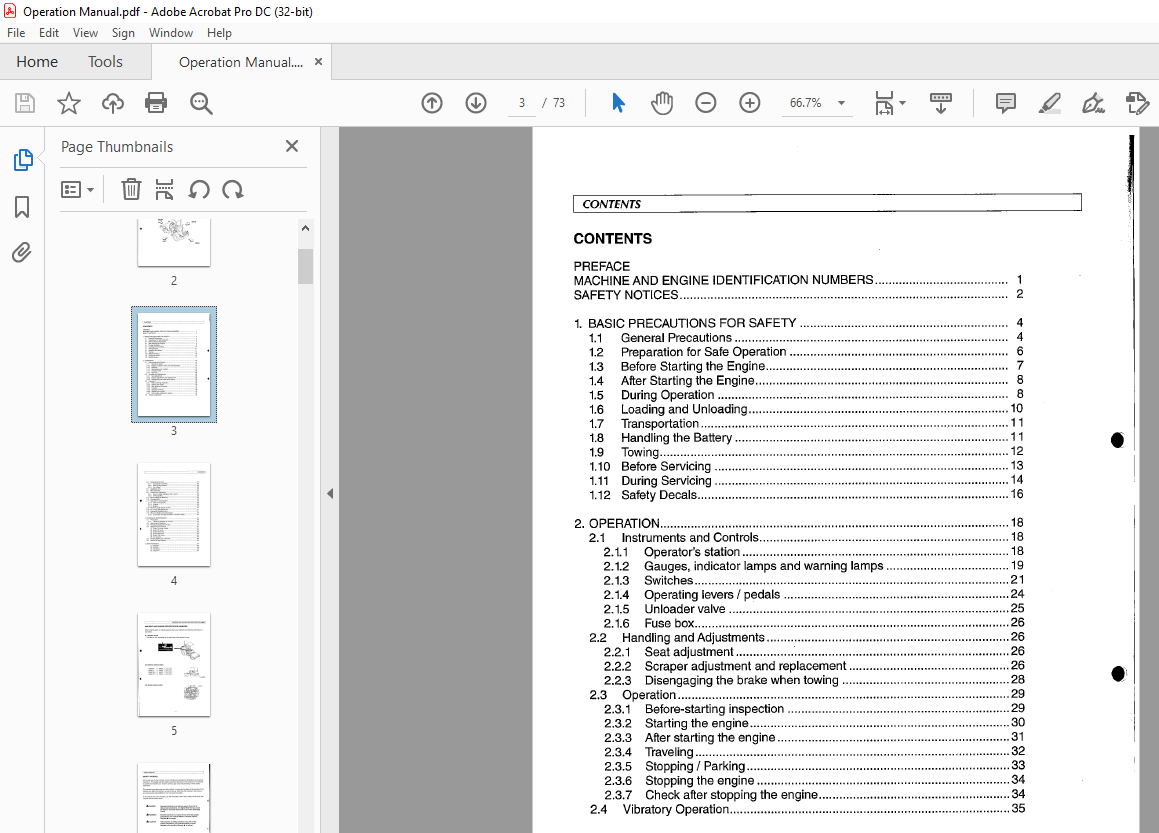Click 'Towing' contents entry
The height and width of the screenshot is (833, 1159).
click(x=640, y=452)
